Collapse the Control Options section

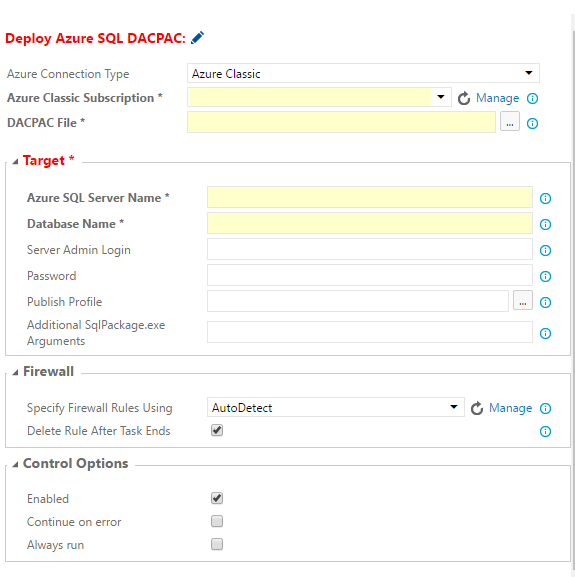pos(15,464)
